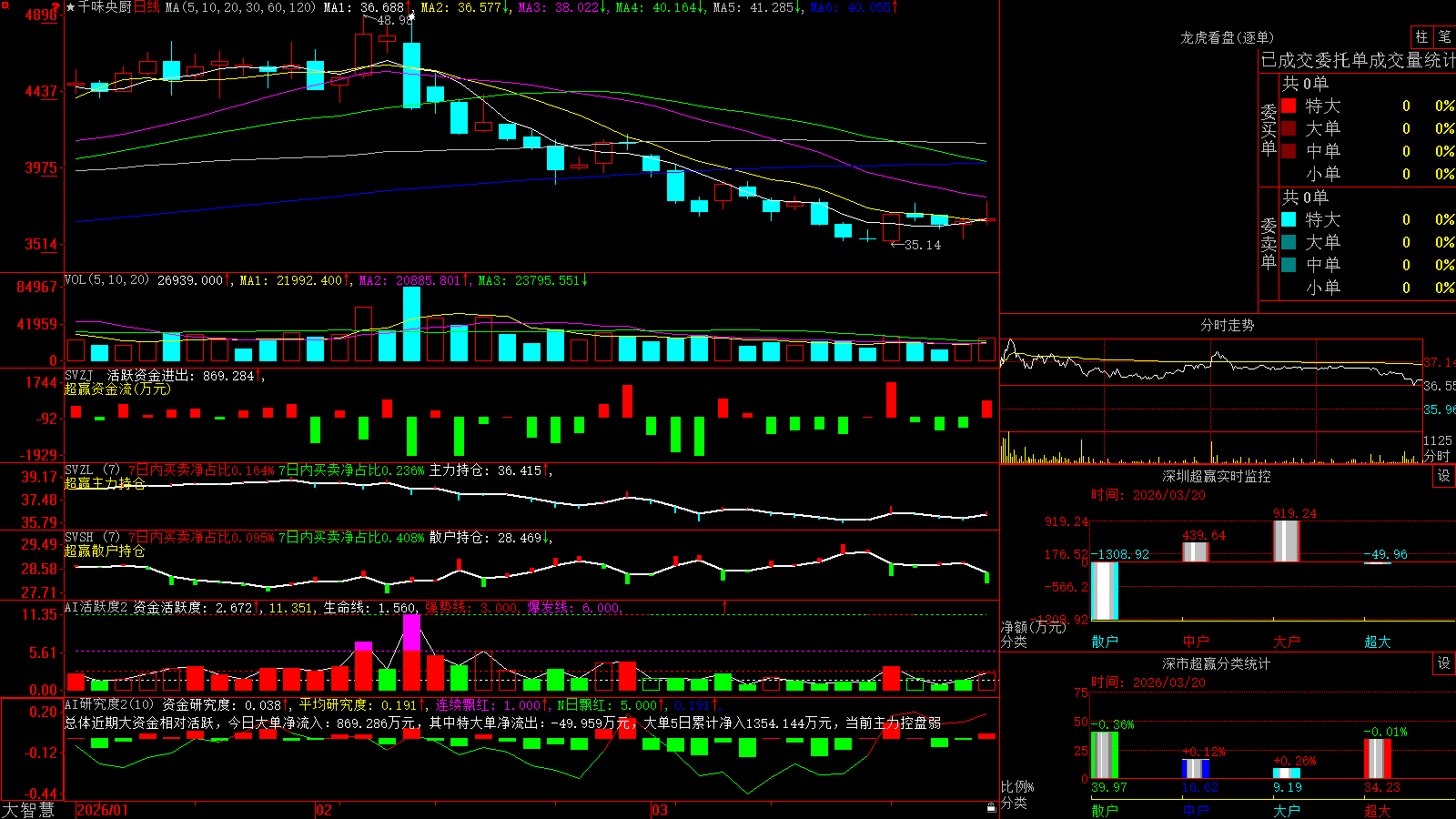Click the 02 month marker on the time axis
This screenshot has width=1456, height=819.
tap(324, 810)
